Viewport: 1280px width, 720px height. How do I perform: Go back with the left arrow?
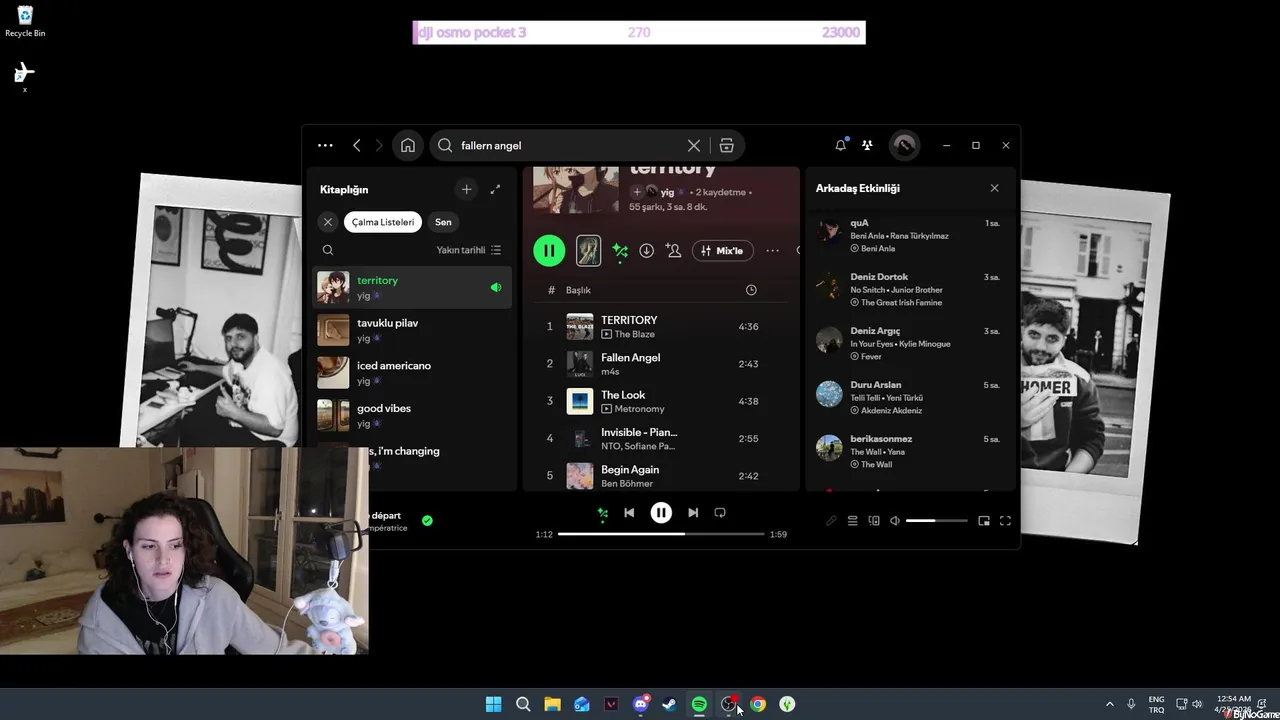(356, 145)
